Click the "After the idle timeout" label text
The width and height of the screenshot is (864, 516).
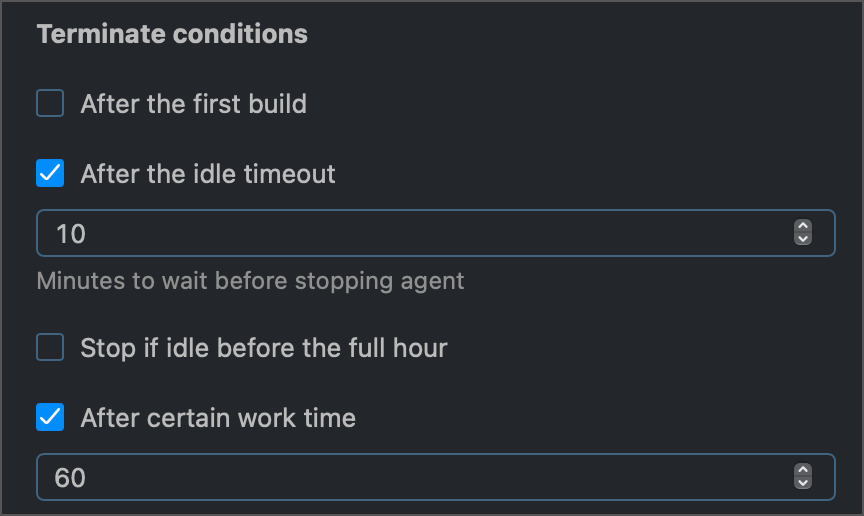tap(208, 173)
